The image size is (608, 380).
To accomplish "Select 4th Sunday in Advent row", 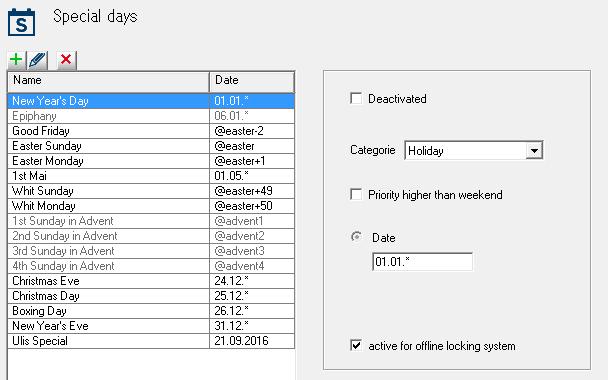I will click(x=151, y=266).
